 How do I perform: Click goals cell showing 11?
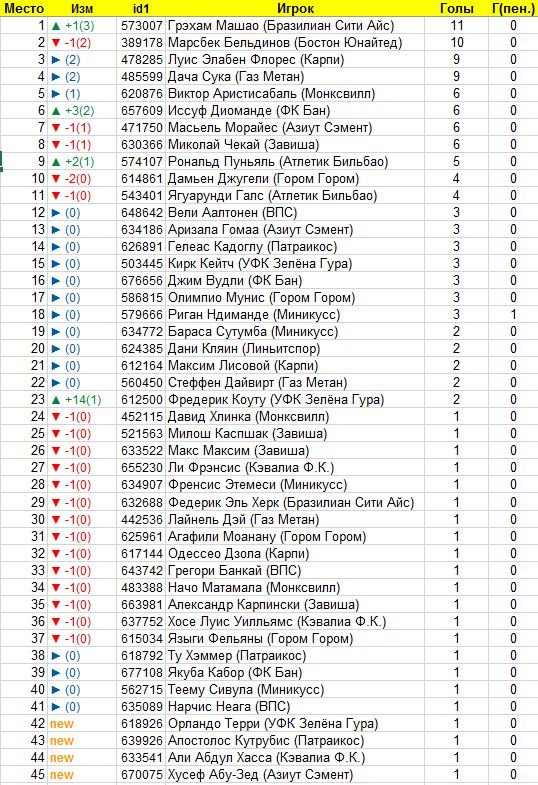click(x=456, y=26)
